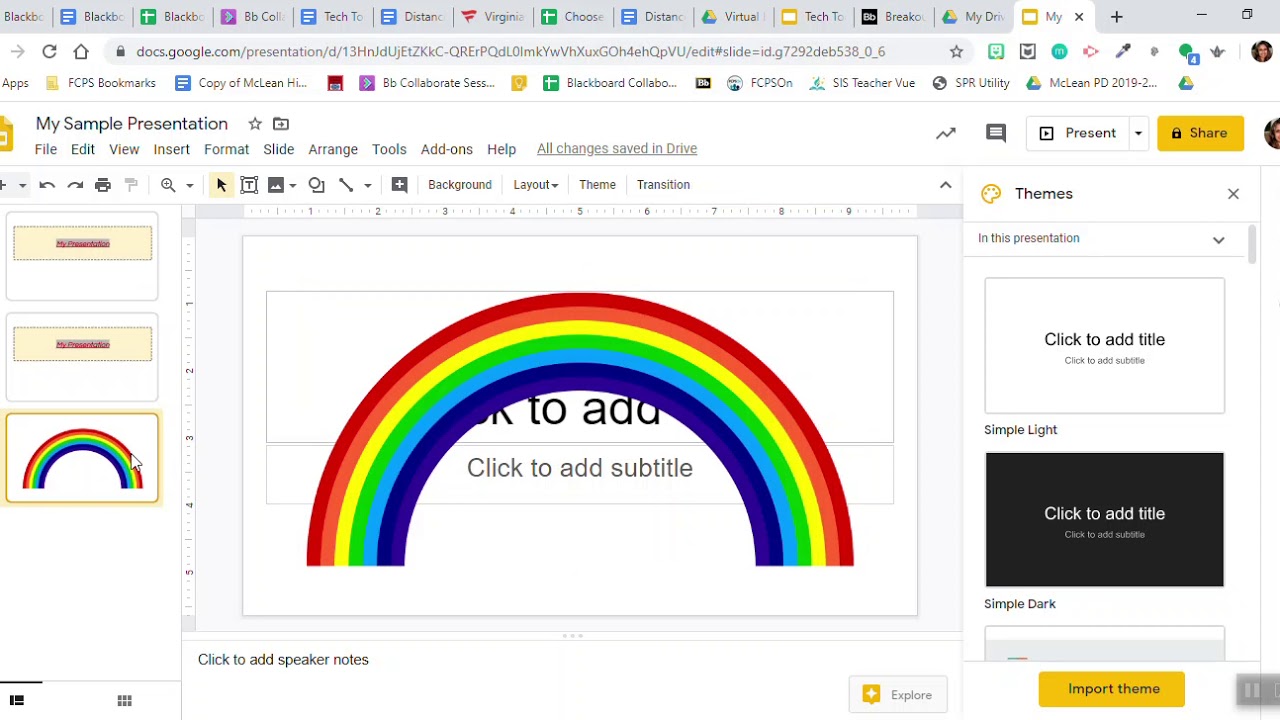
Task: Click the Theme button in toolbar
Action: coord(597,185)
